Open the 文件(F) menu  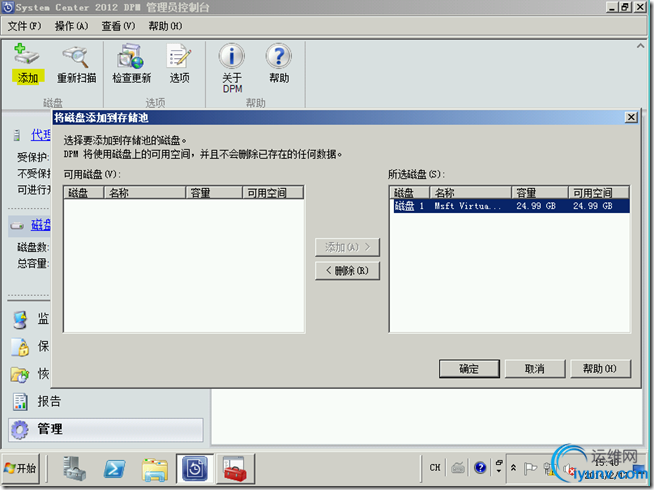point(24,26)
